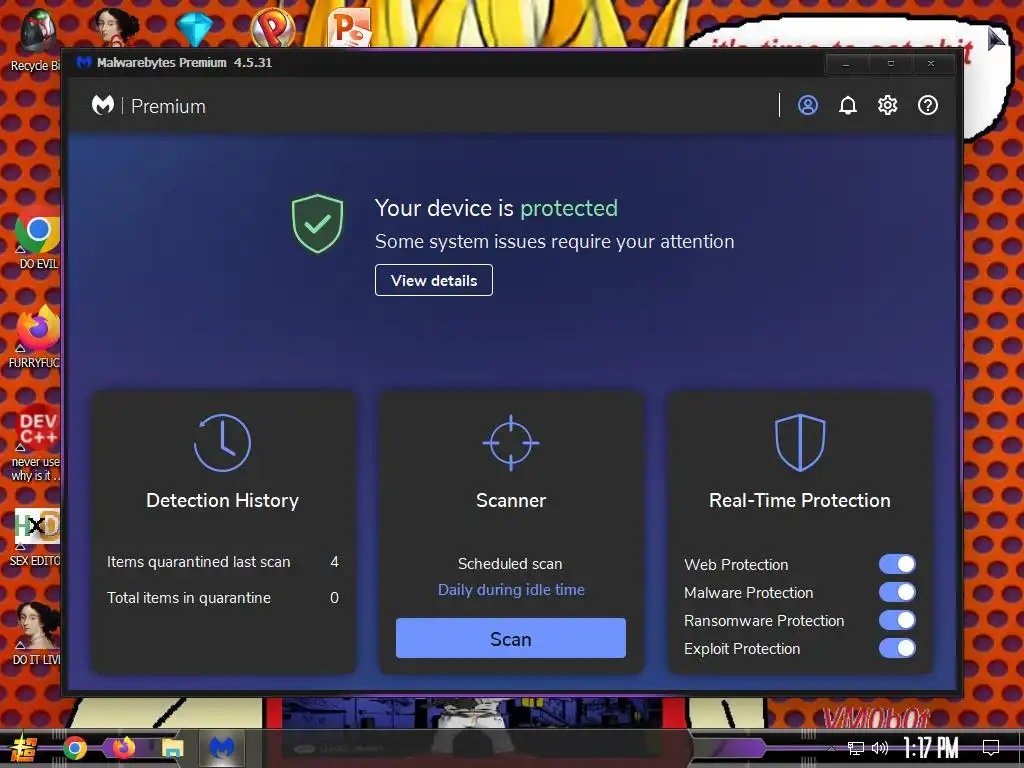Viewport: 1024px width, 768px height.
Task: Open the help question mark icon
Action: coord(928,105)
